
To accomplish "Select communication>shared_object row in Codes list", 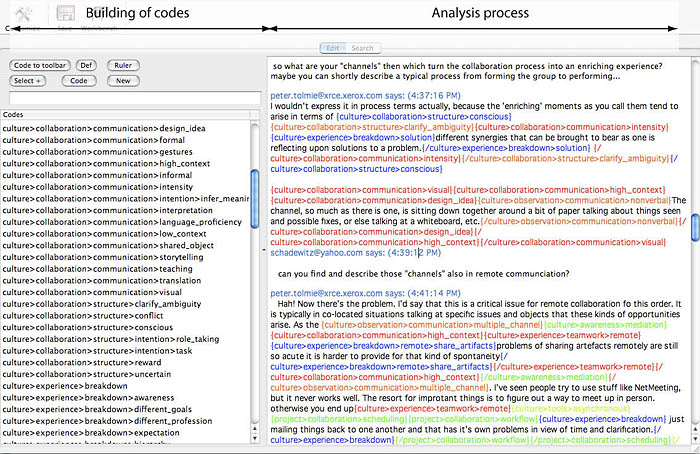I will tap(125, 246).
